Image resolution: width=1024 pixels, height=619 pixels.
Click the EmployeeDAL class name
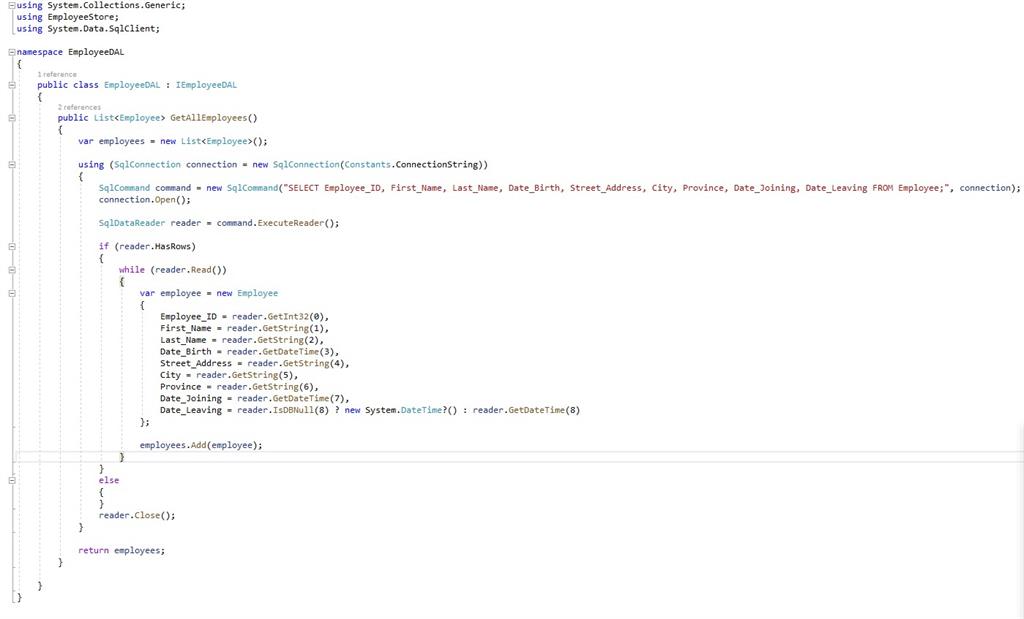[131, 85]
